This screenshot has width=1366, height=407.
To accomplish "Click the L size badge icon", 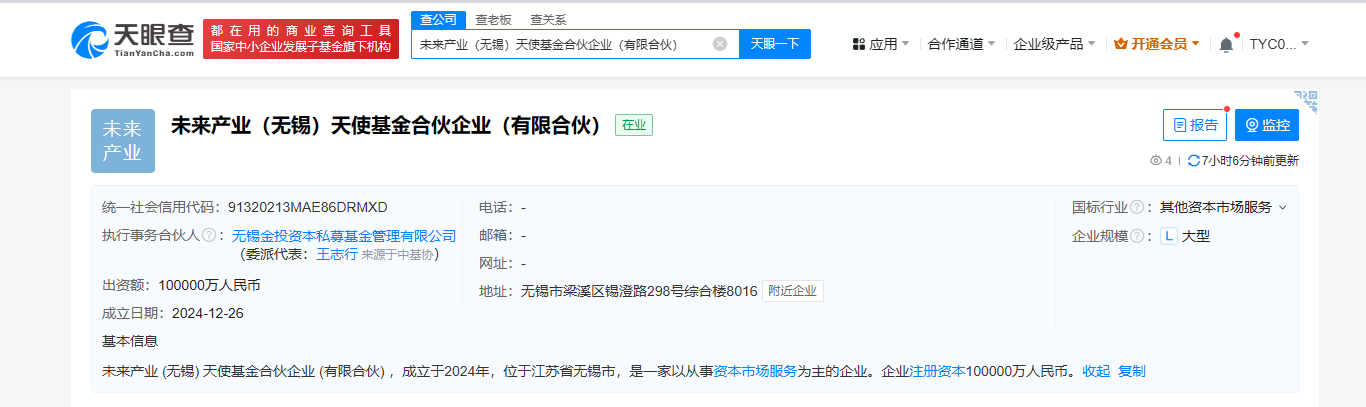I will click(x=1168, y=236).
